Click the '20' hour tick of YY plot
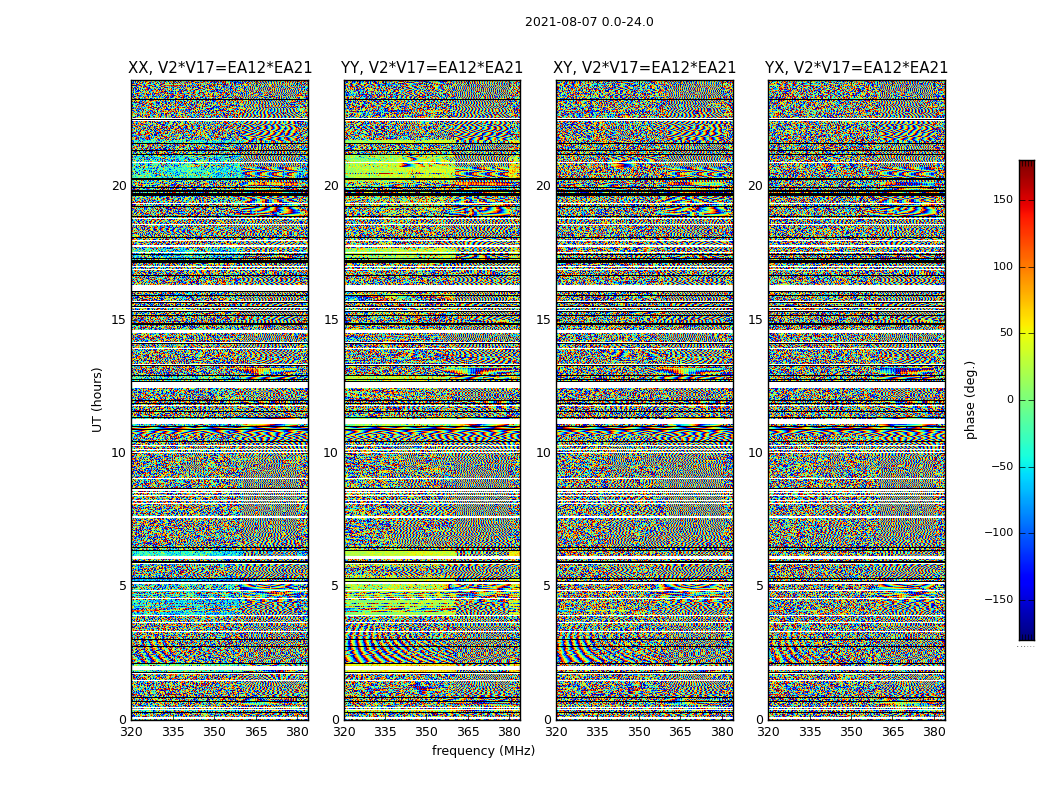This screenshot has width=1050, height=800. 331,186
